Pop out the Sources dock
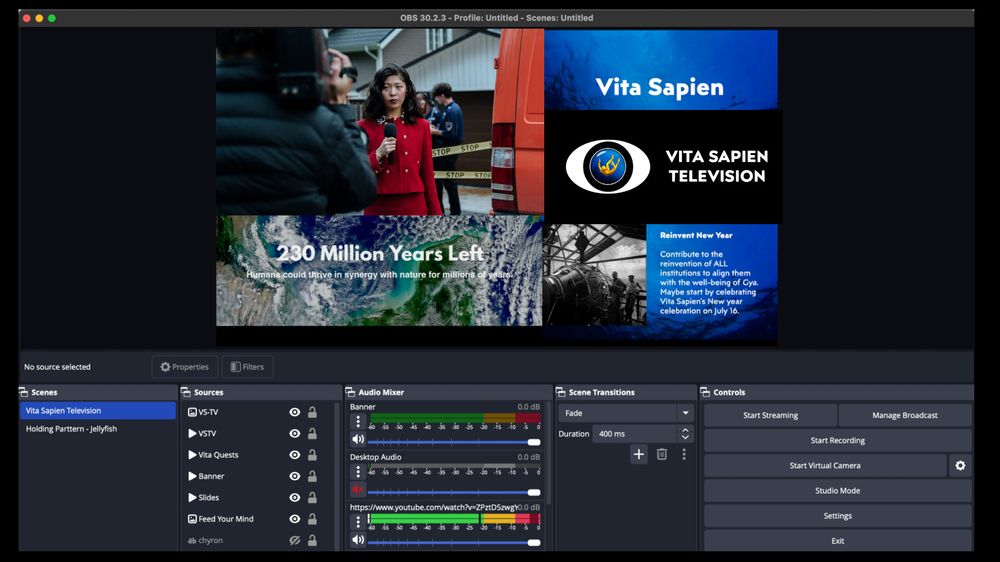Image resolution: width=1000 pixels, height=562 pixels. coord(186,392)
